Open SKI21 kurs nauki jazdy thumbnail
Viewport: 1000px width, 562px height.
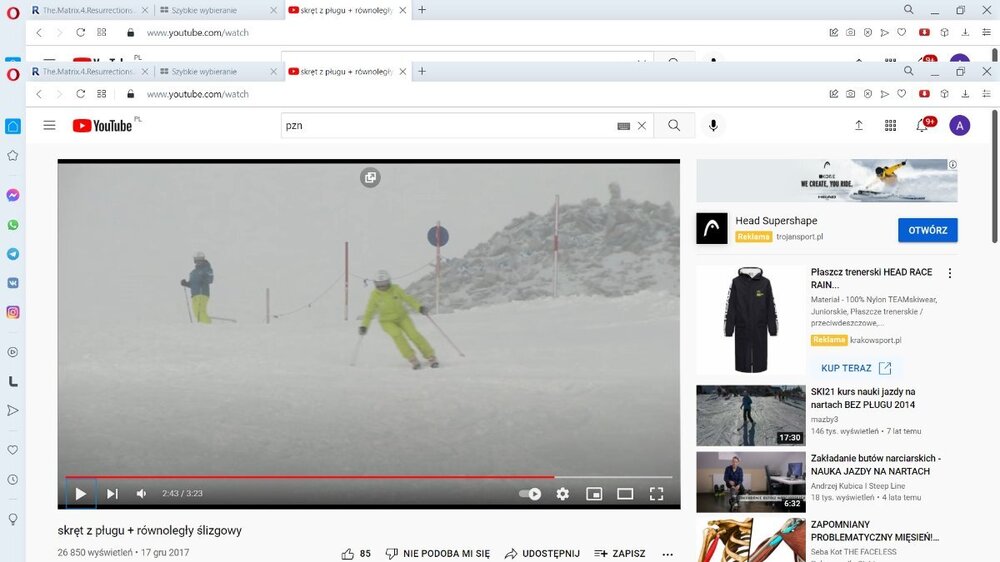pos(750,415)
